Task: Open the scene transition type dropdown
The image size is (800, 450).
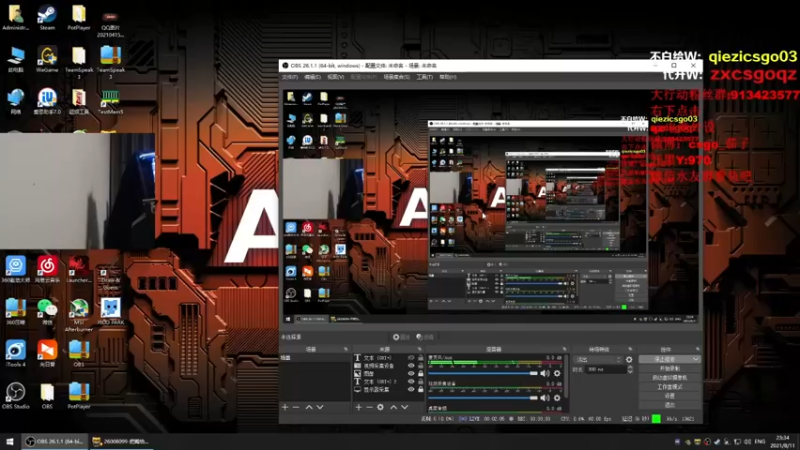Action: click(x=597, y=360)
